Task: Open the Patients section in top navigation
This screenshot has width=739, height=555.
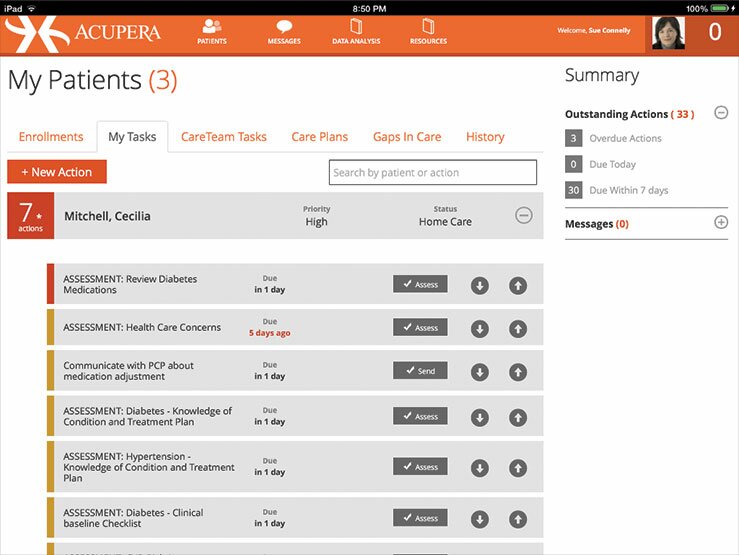Action: tap(212, 32)
